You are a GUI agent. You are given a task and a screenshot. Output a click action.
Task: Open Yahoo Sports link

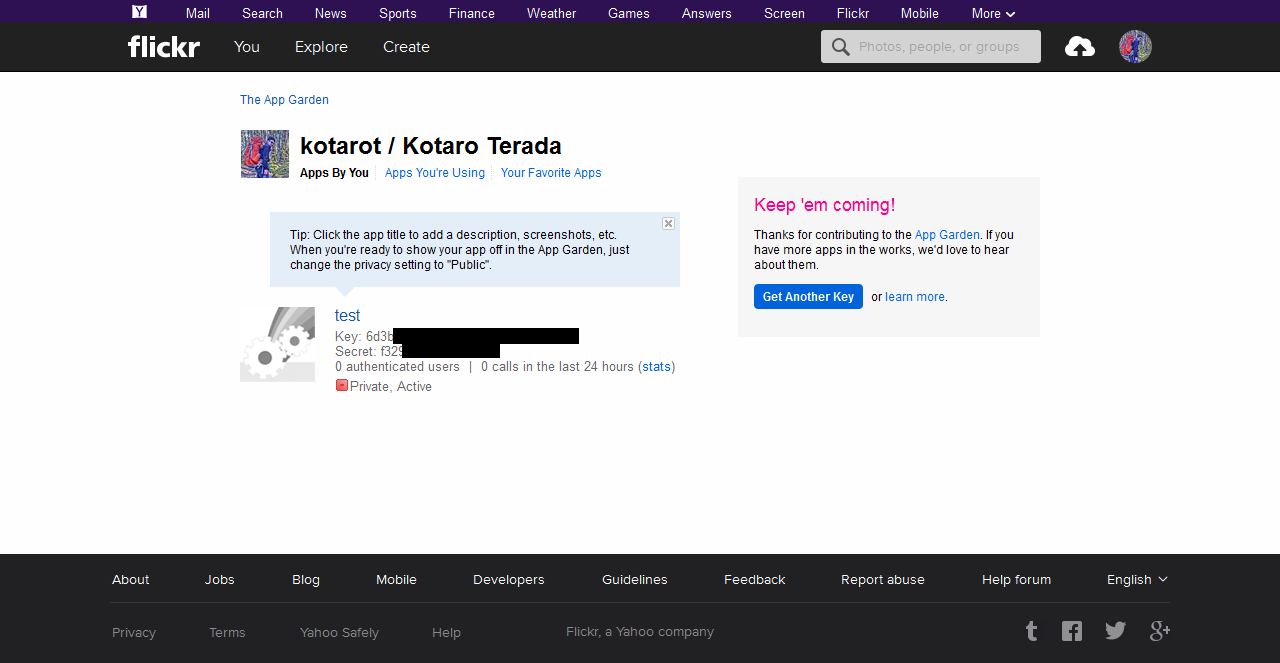tap(397, 13)
